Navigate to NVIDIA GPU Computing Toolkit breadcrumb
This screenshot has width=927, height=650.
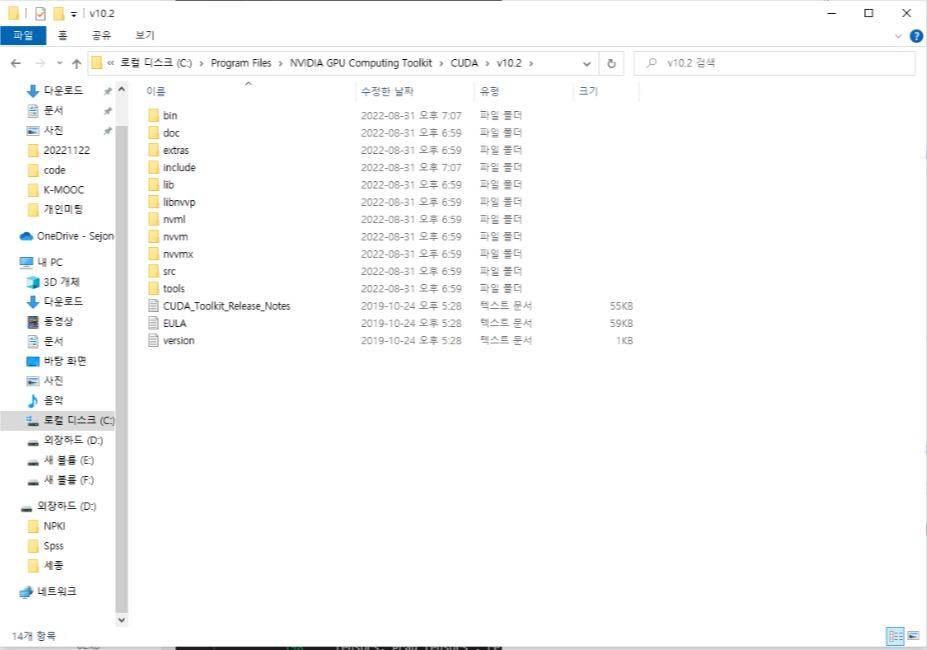361,63
